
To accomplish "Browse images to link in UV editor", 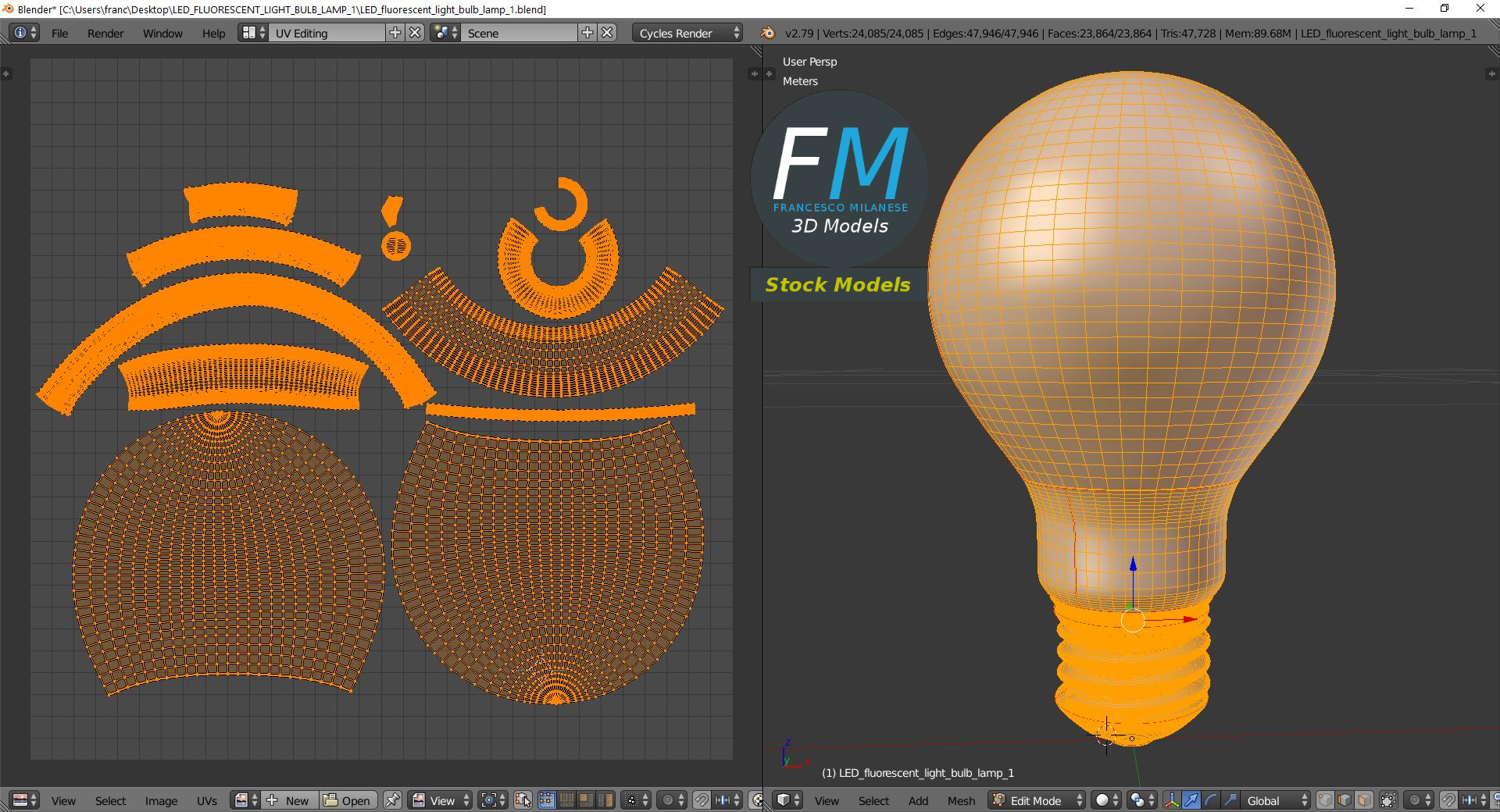I will click(x=245, y=800).
